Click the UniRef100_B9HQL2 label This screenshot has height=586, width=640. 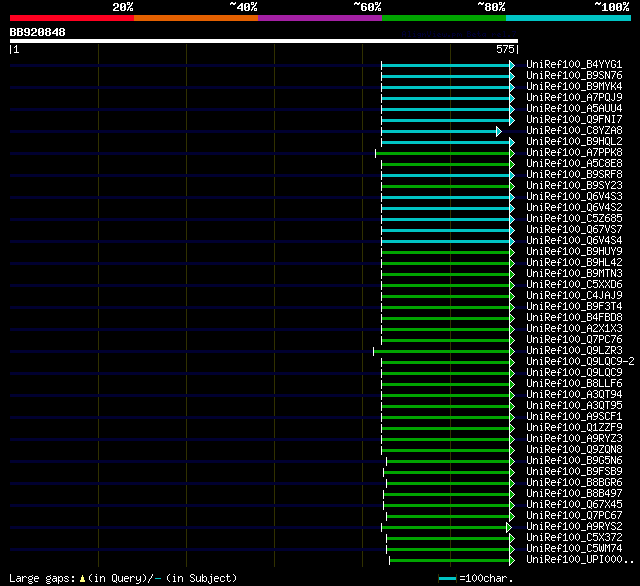(574, 142)
